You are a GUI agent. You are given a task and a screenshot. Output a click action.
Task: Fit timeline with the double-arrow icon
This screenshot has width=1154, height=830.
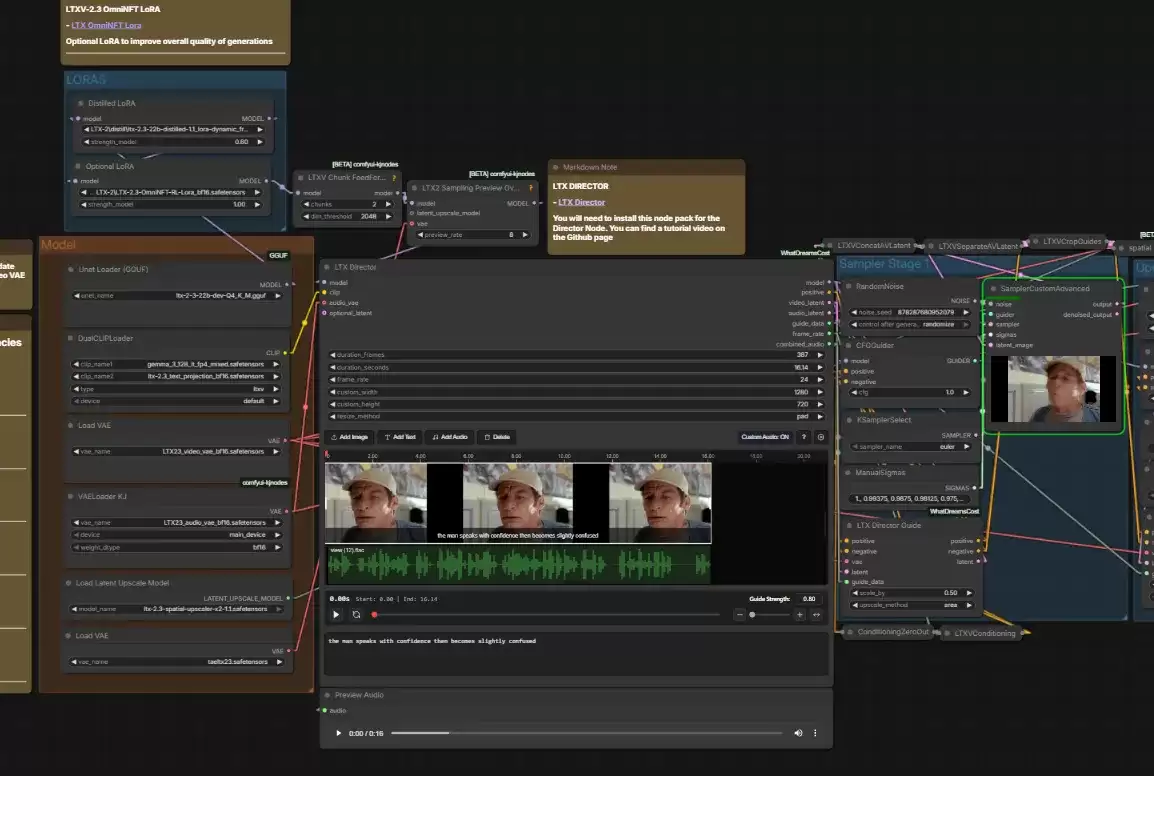click(x=816, y=614)
